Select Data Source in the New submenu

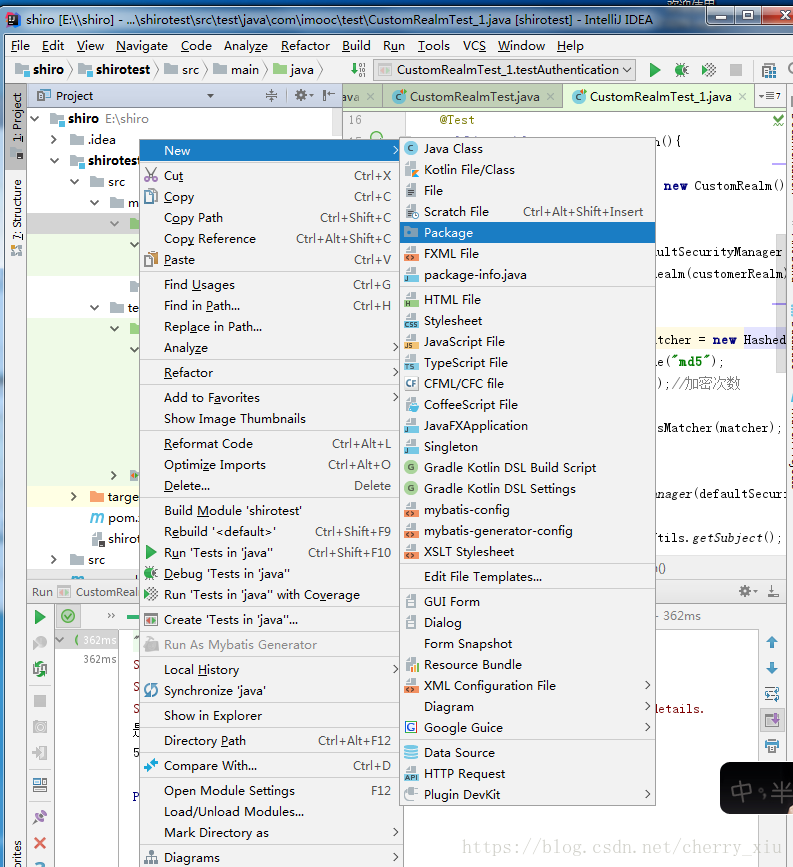(x=528, y=753)
